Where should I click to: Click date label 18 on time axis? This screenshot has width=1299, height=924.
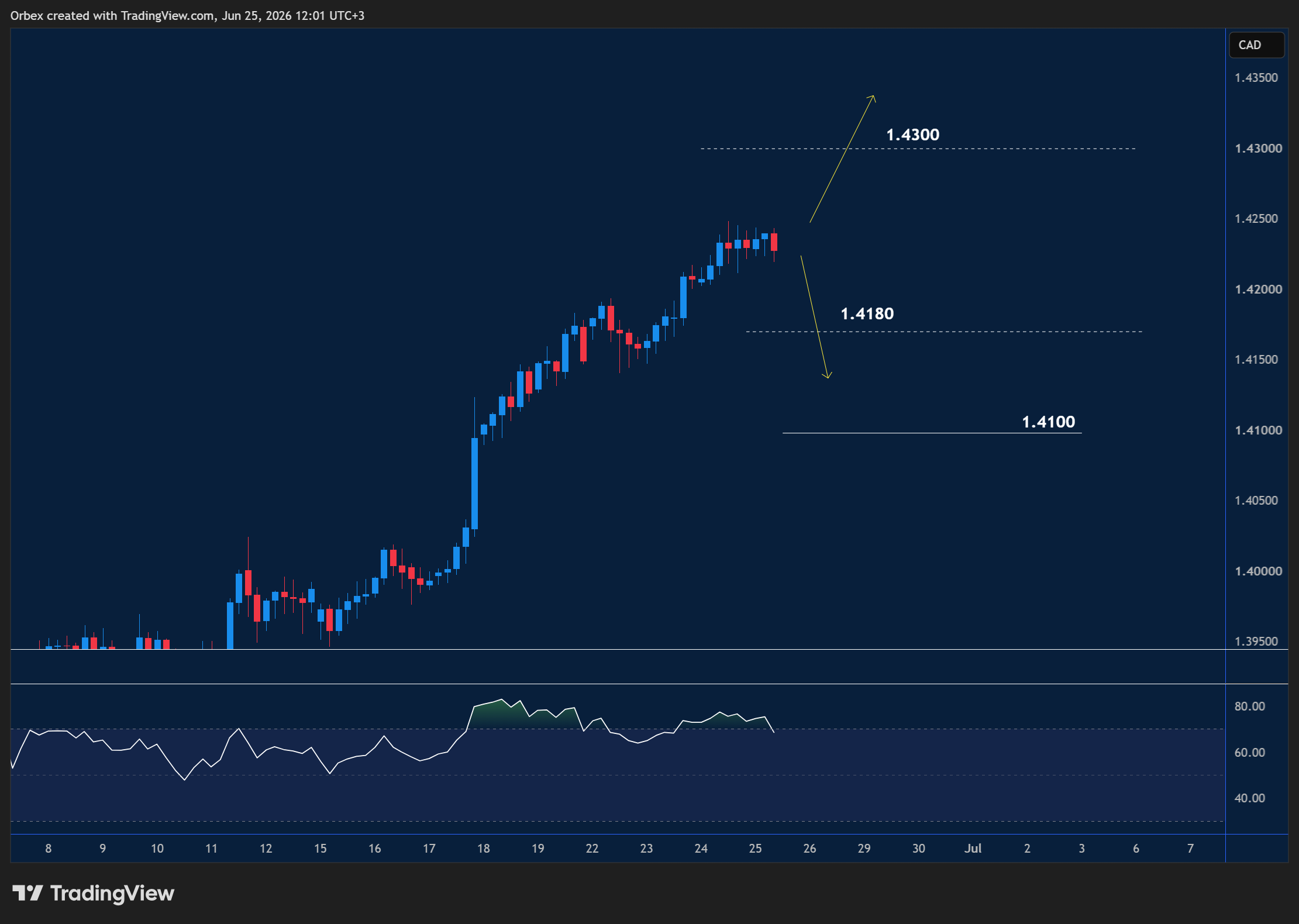point(483,849)
